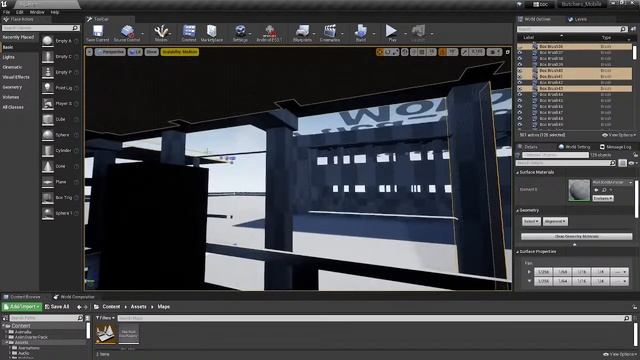This screenshot has width=640, height=360.
Task: Select the Sphere Trigger placement icon
Action: 48,213
